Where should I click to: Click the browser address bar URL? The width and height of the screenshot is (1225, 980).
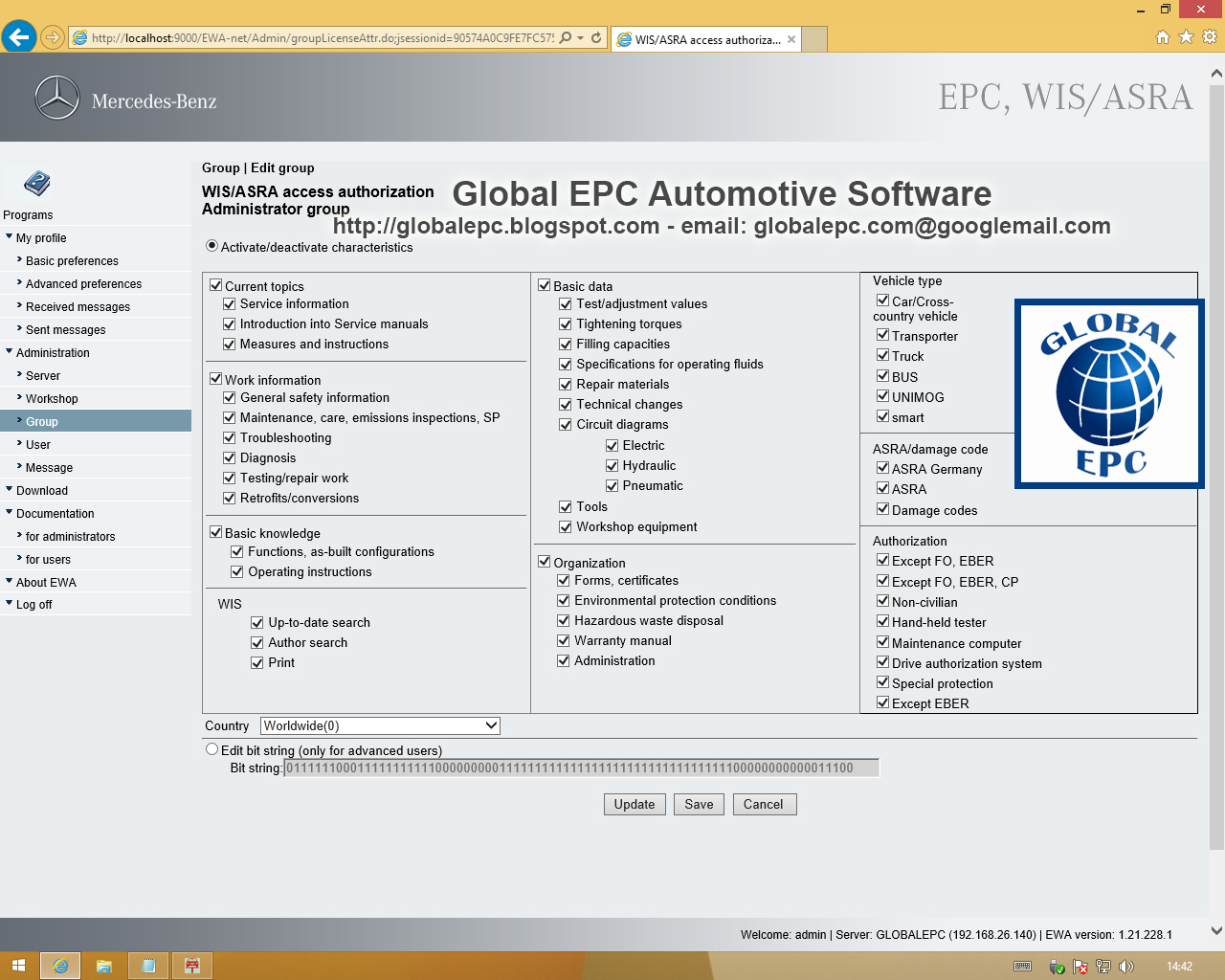pyautogui.click(x=323, y=38)
